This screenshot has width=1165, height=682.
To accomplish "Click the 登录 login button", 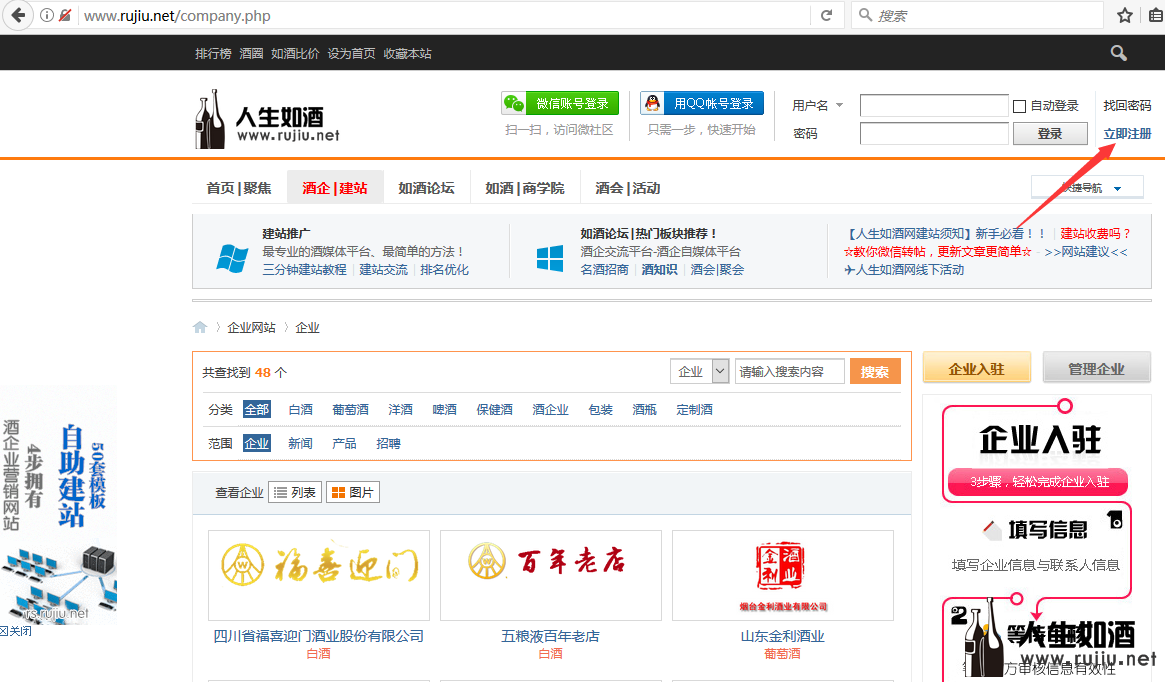I will tap(1049, 134).
